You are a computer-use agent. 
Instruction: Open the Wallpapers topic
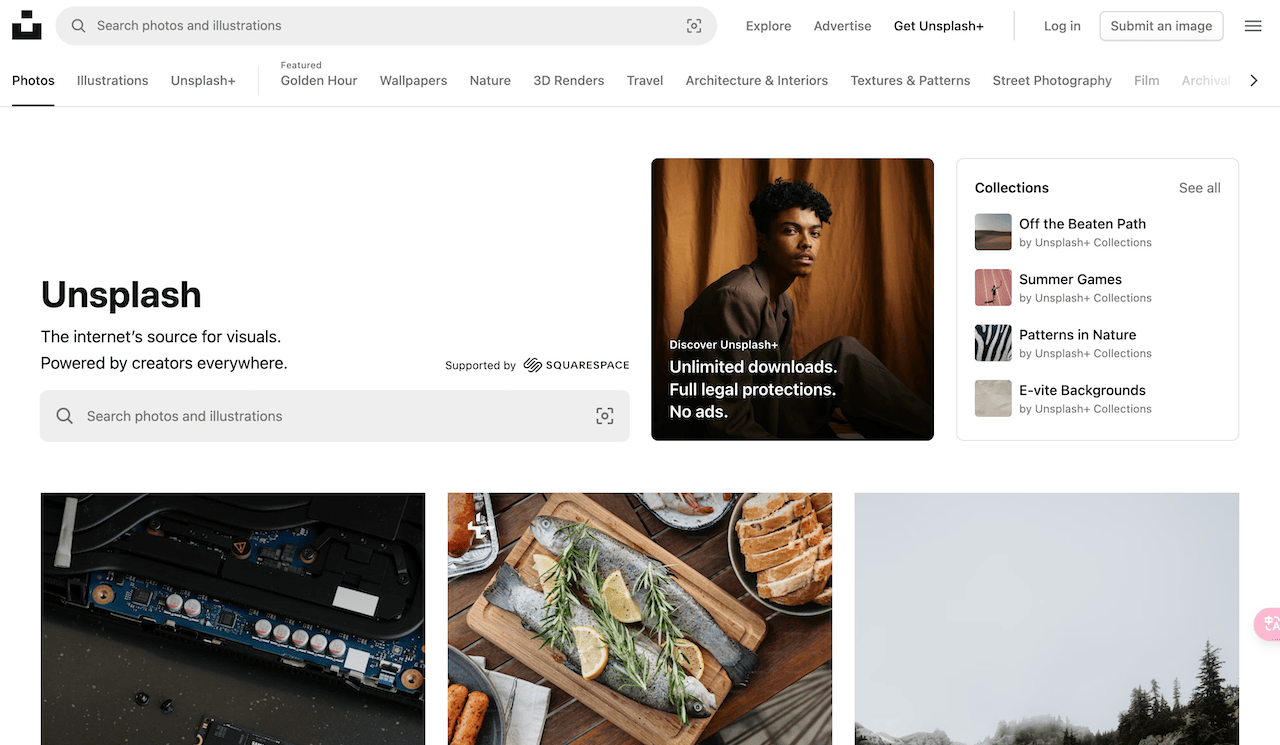coord(413,81)
